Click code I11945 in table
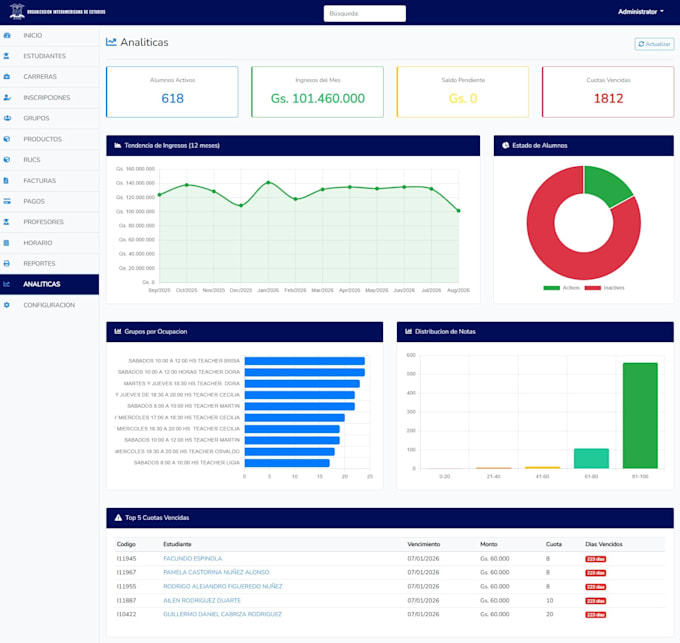 pos(126,558)
